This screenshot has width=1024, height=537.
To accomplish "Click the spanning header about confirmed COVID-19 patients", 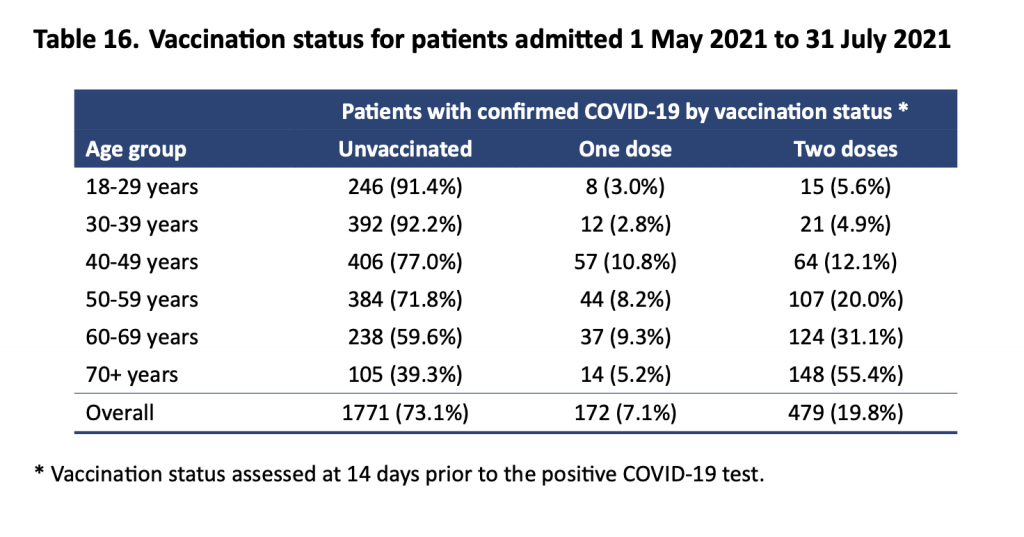I will click(625, 111).
